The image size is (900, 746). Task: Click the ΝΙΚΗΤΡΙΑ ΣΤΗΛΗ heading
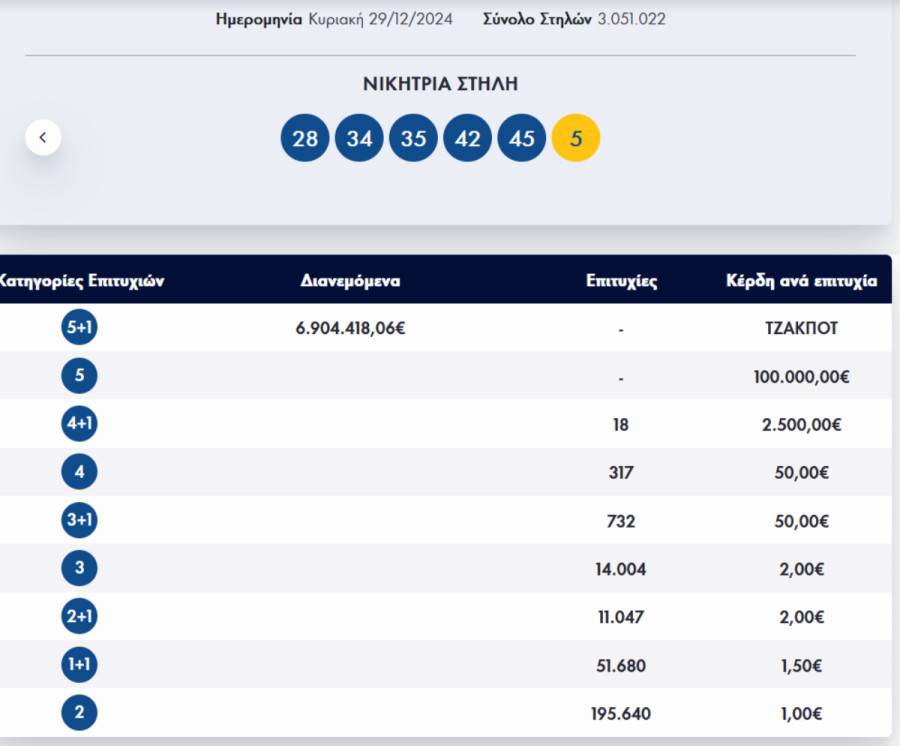(x=440, y=84)
